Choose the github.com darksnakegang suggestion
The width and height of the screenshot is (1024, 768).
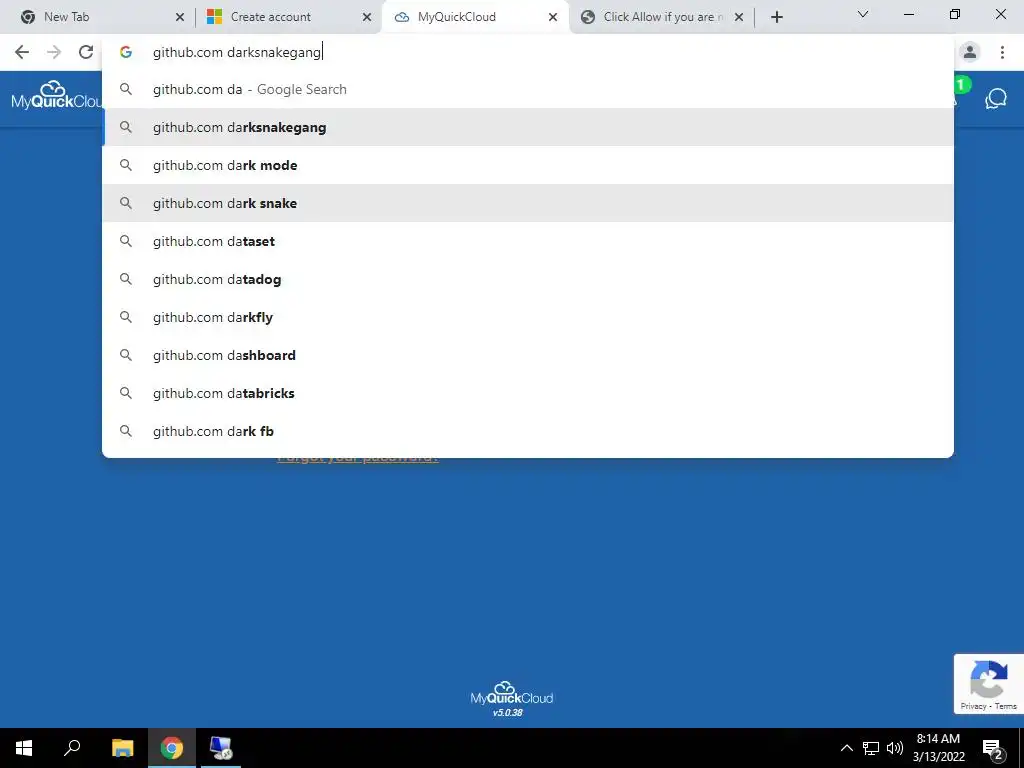pyautogui.click(x=528, y=127)
